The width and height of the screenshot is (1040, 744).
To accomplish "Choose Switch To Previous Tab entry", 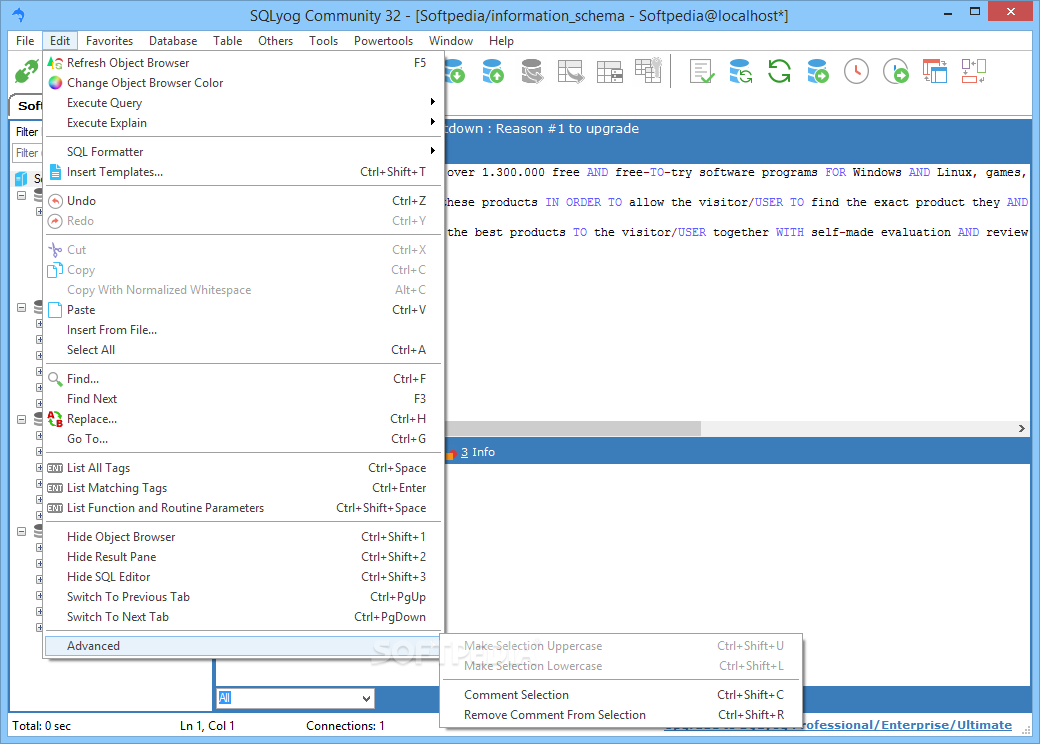I will 243,597.
